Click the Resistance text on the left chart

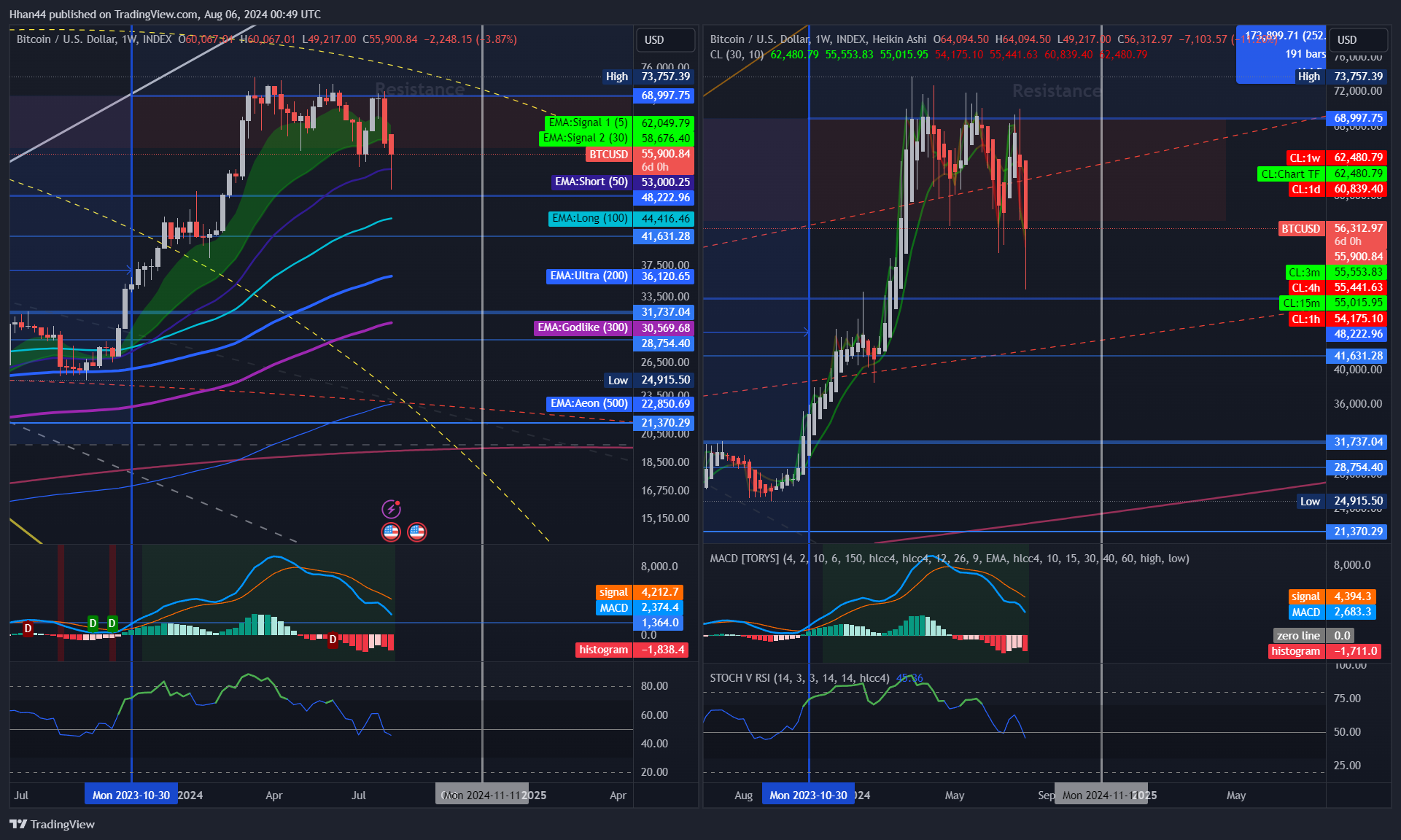(419, 90)
